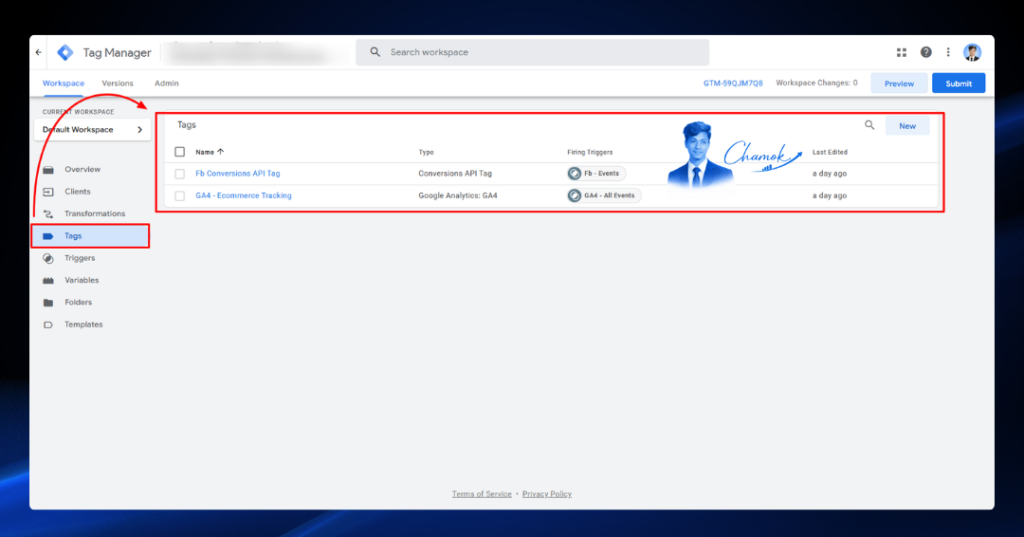This screenshot has width=1024, height=537.
Task: Click the Submit button
Action: (x=959, y=84)
